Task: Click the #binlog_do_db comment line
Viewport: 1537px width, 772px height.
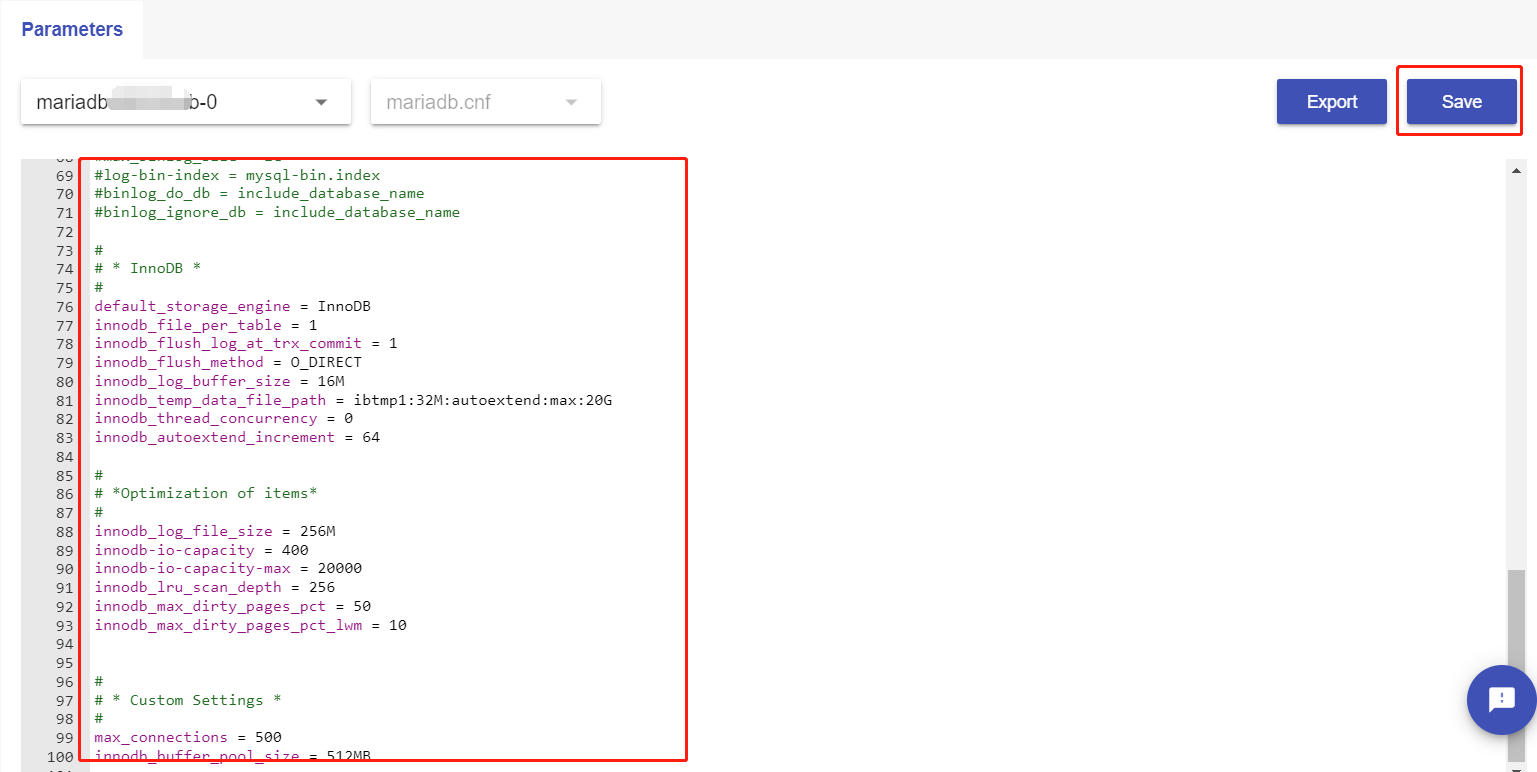Action: click(x=259, y=193)
